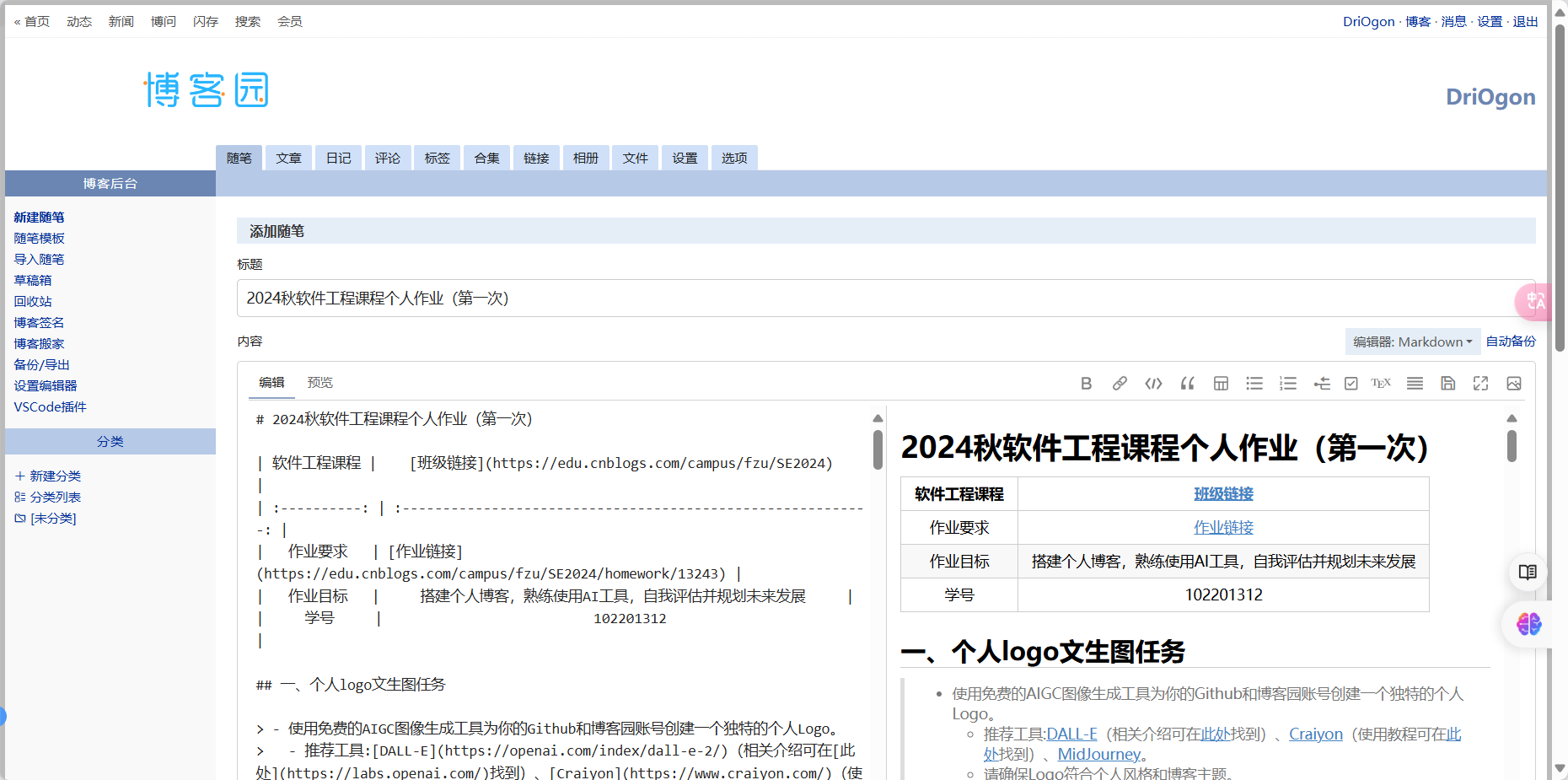Image resolution: width=1568 pixels, height=780 pixels.
Task: Open 新闻 in the top navigation
Action: coord(121,22)
